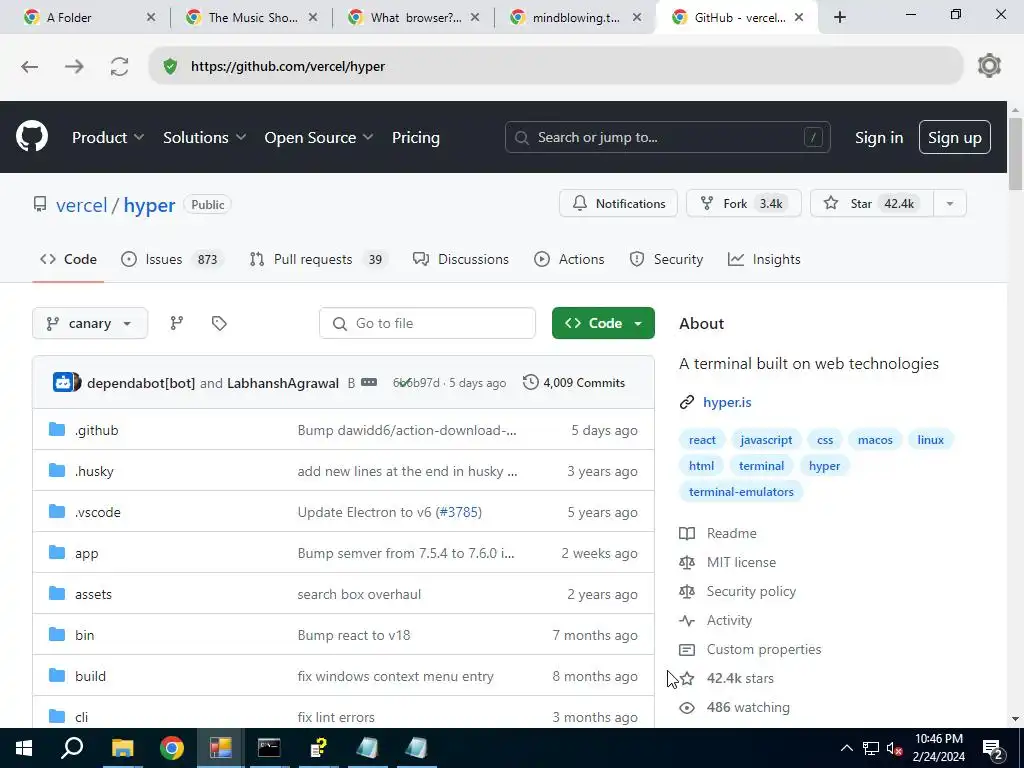Click taskbar search magnifier
Screen dimensions: 1024x768
click(72, 748)
